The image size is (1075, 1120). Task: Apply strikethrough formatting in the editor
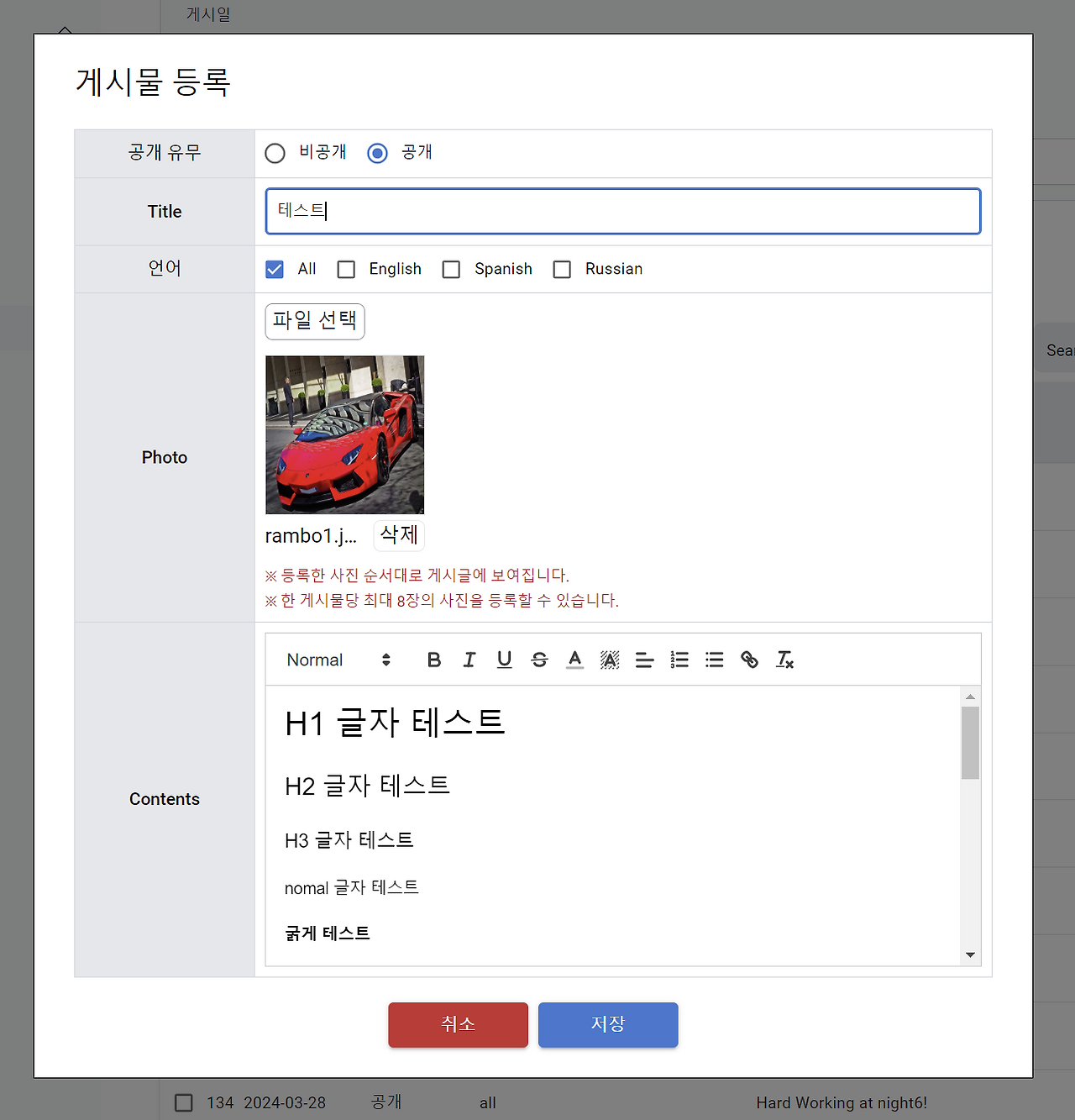[539, 660]
